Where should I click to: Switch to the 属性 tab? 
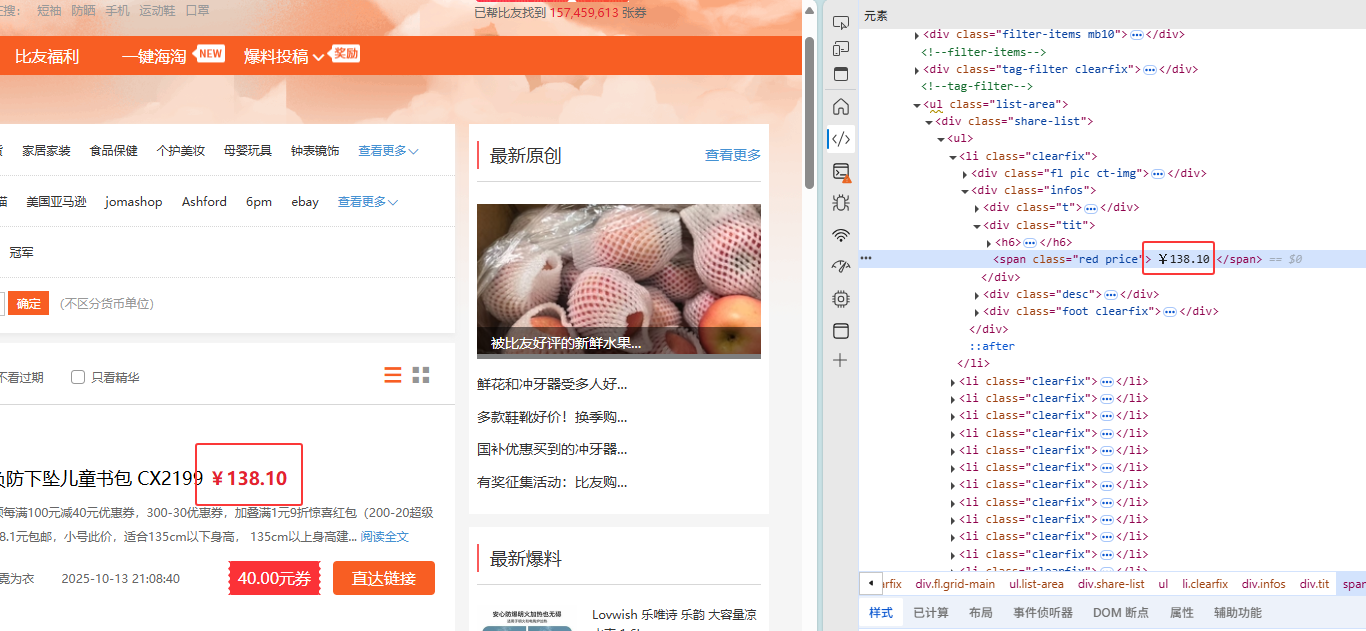pyautogui.click(x=1182, y=613)
